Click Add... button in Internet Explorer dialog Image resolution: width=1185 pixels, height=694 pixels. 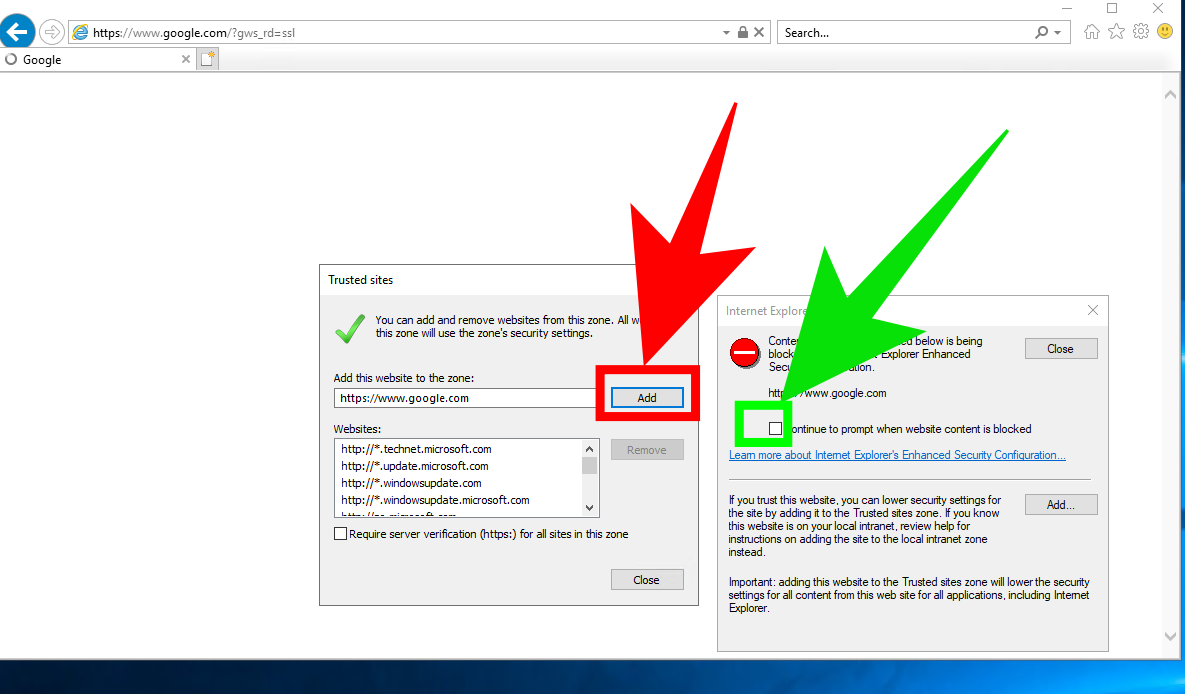[1061, 504]
